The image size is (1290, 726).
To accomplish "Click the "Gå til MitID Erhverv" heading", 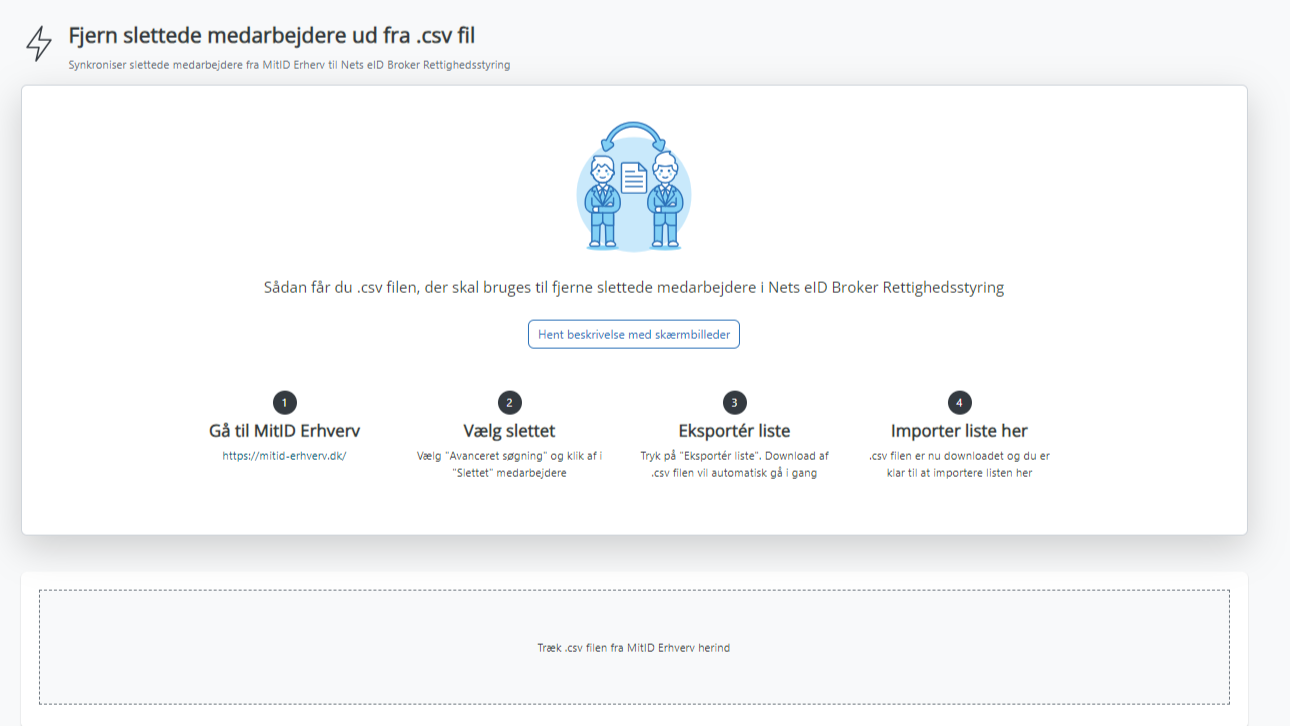I will point(284,431).
